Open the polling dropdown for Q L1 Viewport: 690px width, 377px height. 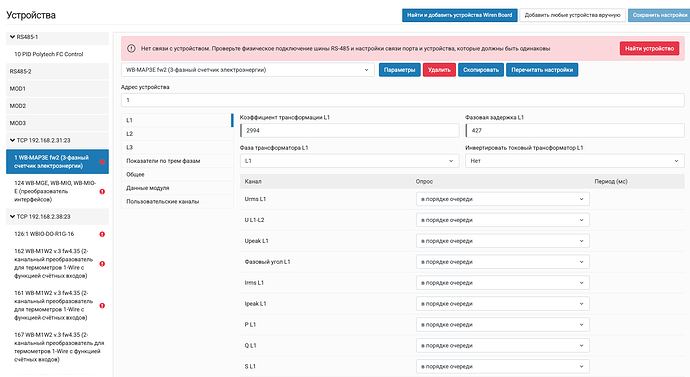pyautogui.click(x=503, y=345)
